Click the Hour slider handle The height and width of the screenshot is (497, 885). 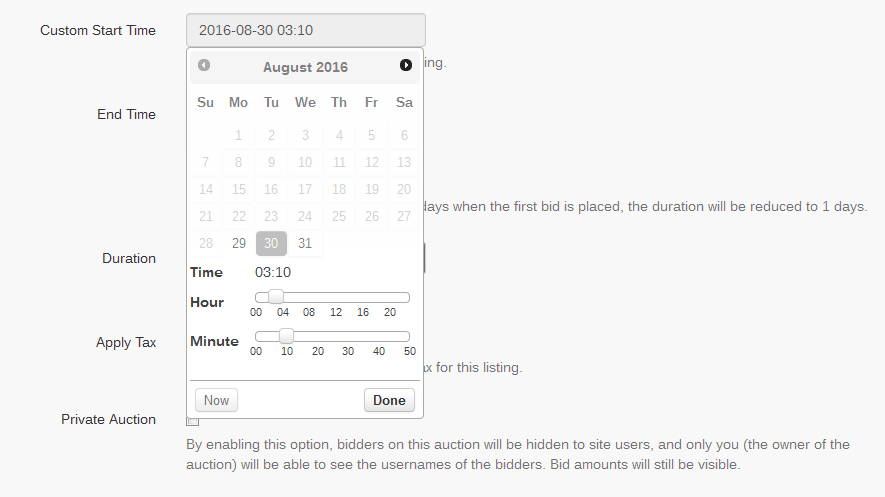[276, 297]
